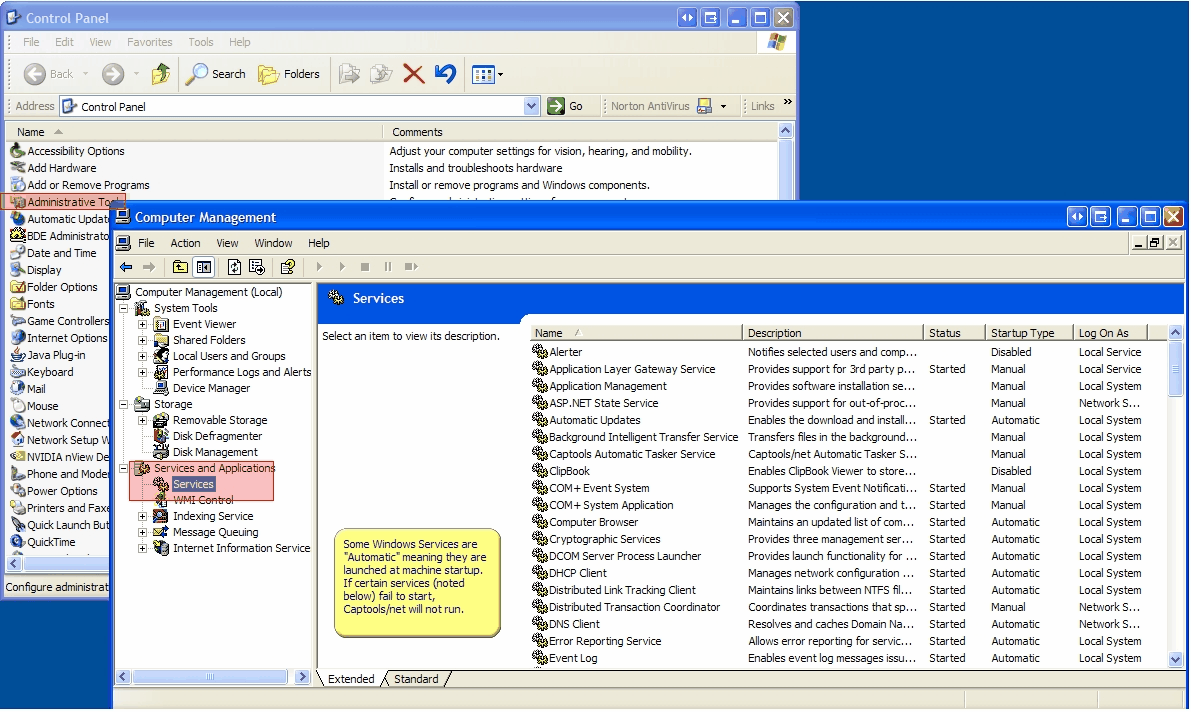
Task: Toggle the Show/Hide Console Tree icon
Action: pyautogui.click(x=203, y=266)
